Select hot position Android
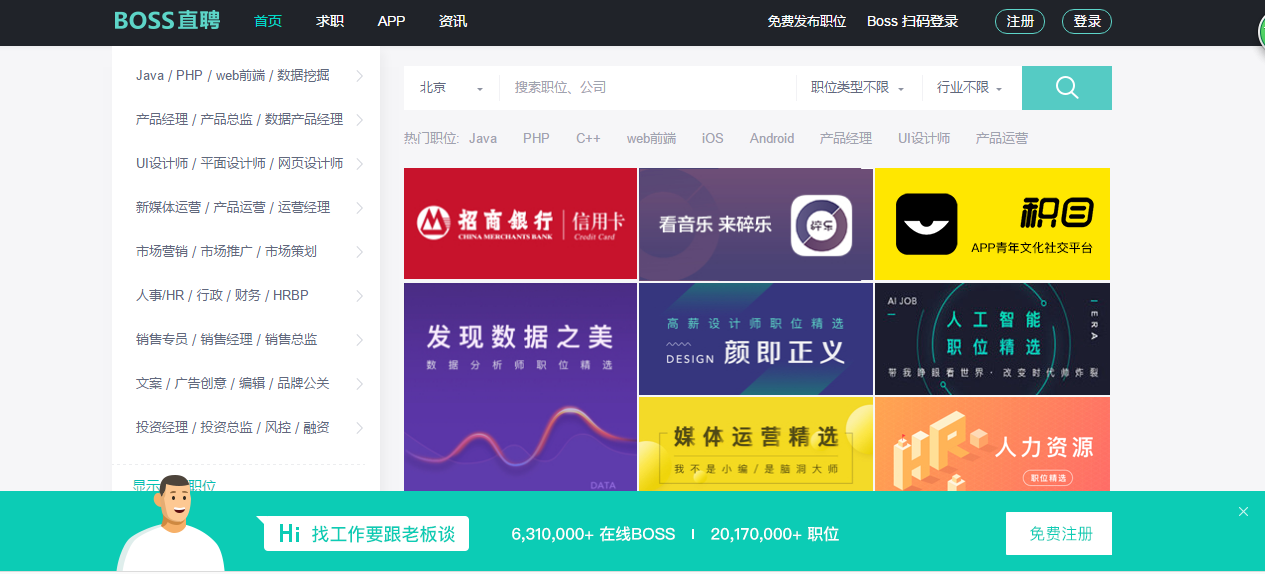This screenshot has width=1265, height=574. click(x=772, y=139)
